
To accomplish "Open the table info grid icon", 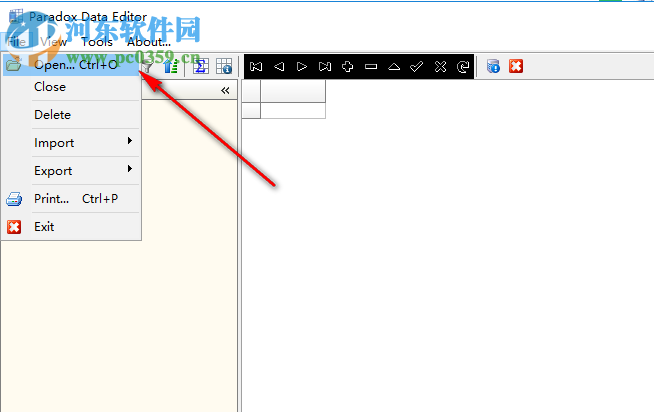I will coord(224,66).
